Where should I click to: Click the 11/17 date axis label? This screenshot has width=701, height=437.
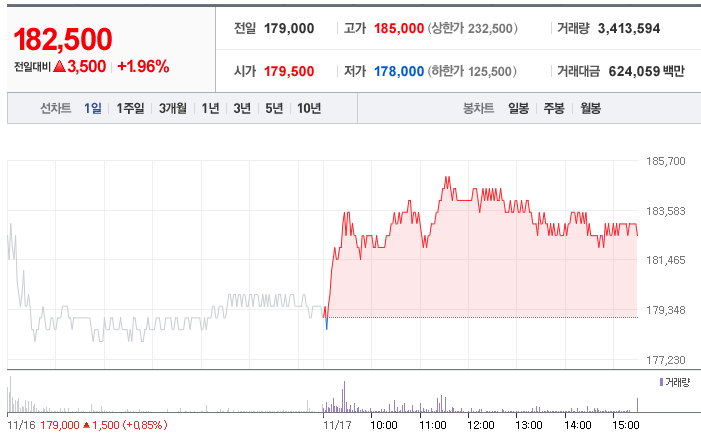338,425
